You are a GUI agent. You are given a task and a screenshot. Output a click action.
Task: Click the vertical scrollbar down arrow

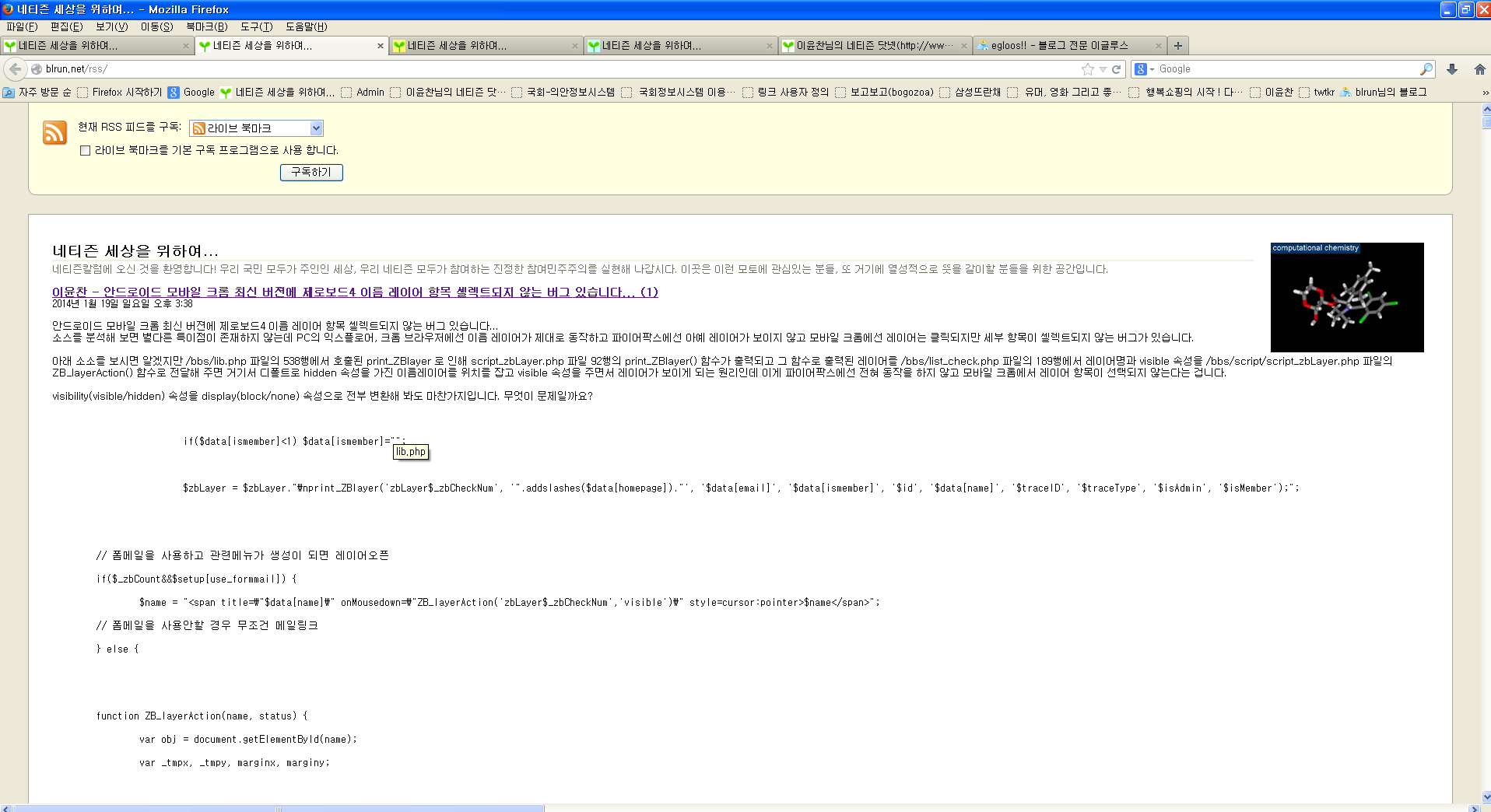1486,796
